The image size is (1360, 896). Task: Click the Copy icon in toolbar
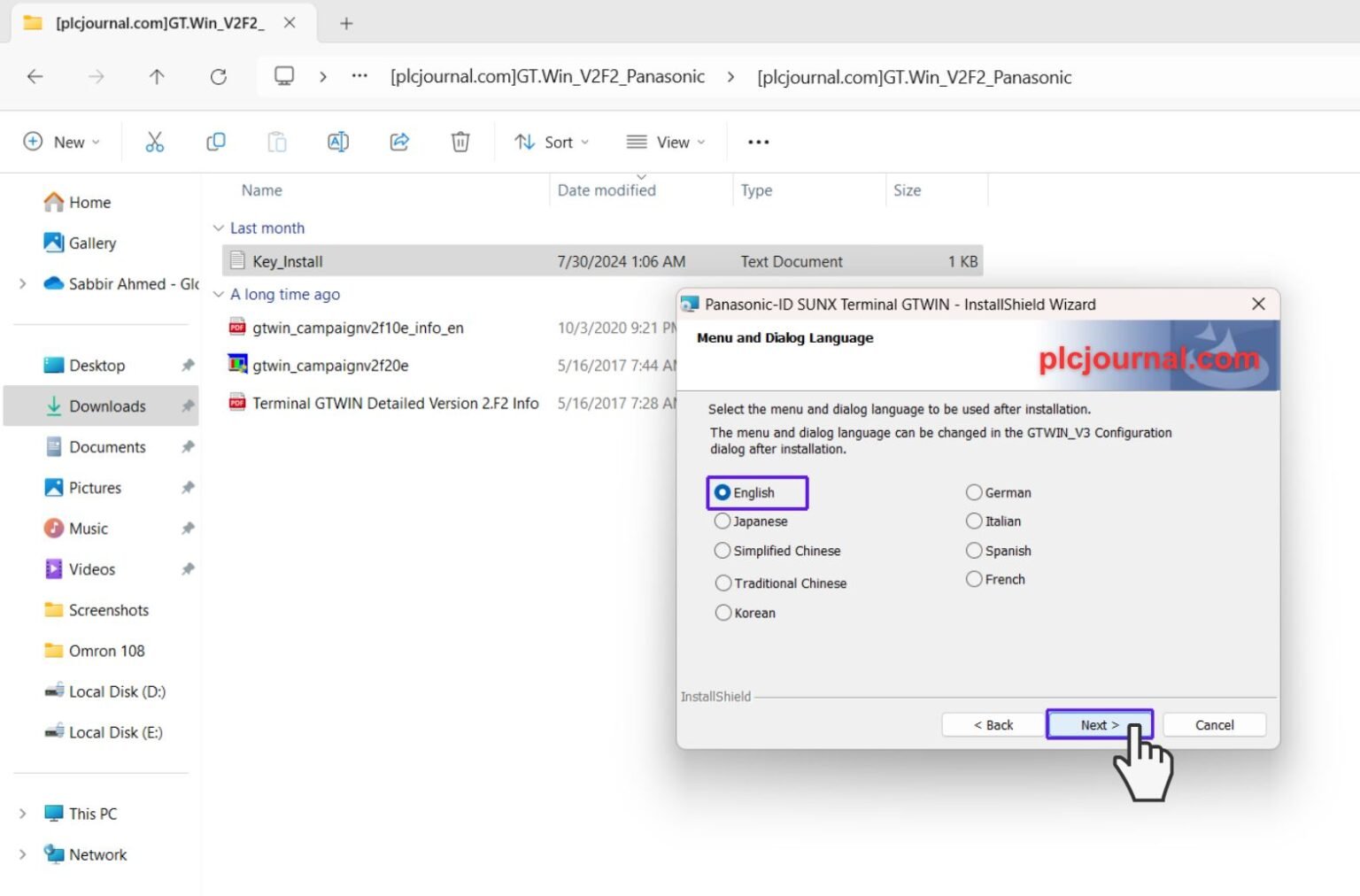216,142
